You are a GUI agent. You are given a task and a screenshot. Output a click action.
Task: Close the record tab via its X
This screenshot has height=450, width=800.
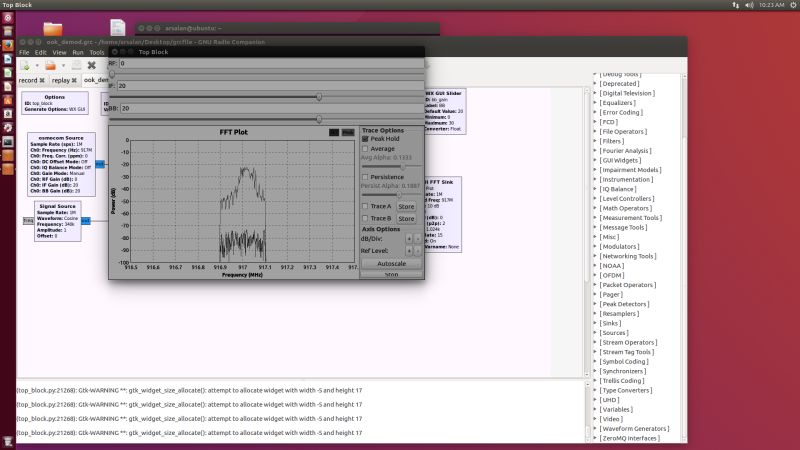point(42,81)
